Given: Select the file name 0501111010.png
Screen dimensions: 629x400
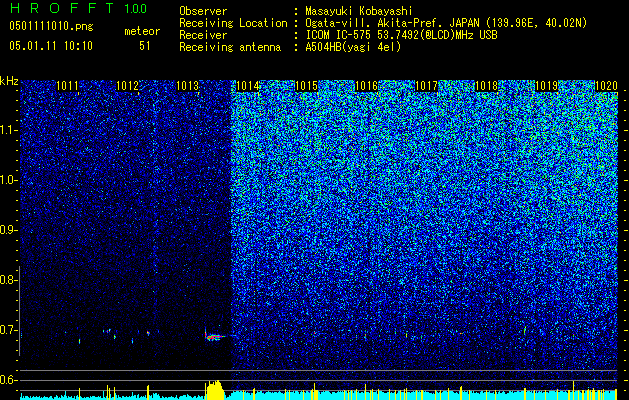Looking at the screenshot, I should click(51, 26).
